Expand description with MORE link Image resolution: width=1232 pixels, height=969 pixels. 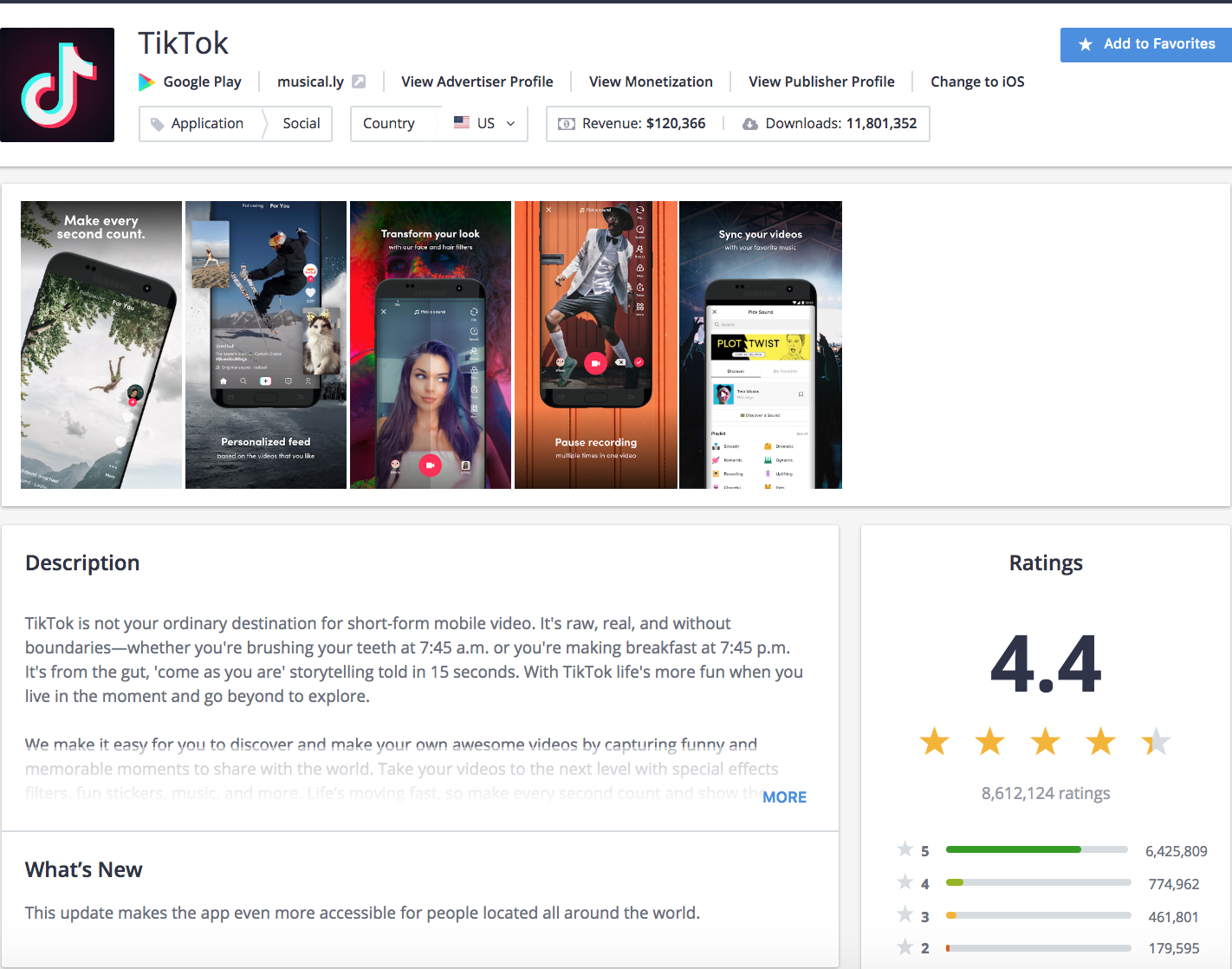tap(784, 797)
